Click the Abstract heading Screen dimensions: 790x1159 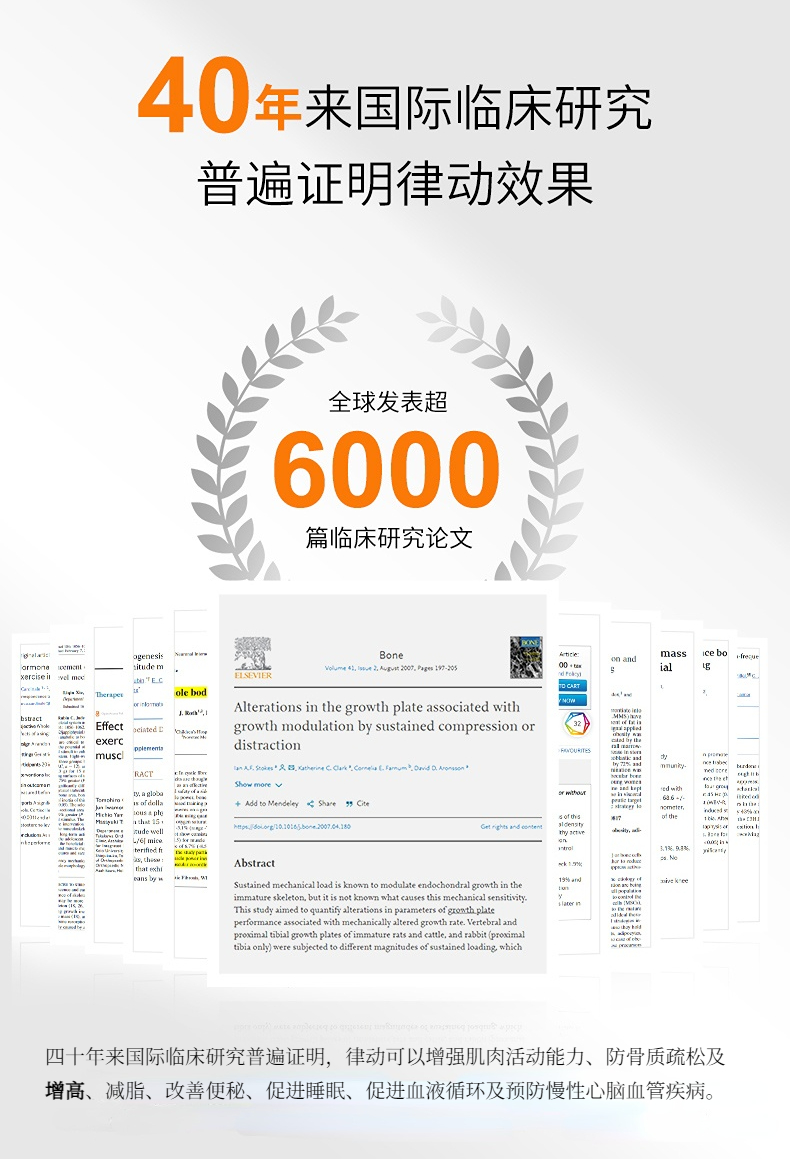click(254, 863)
